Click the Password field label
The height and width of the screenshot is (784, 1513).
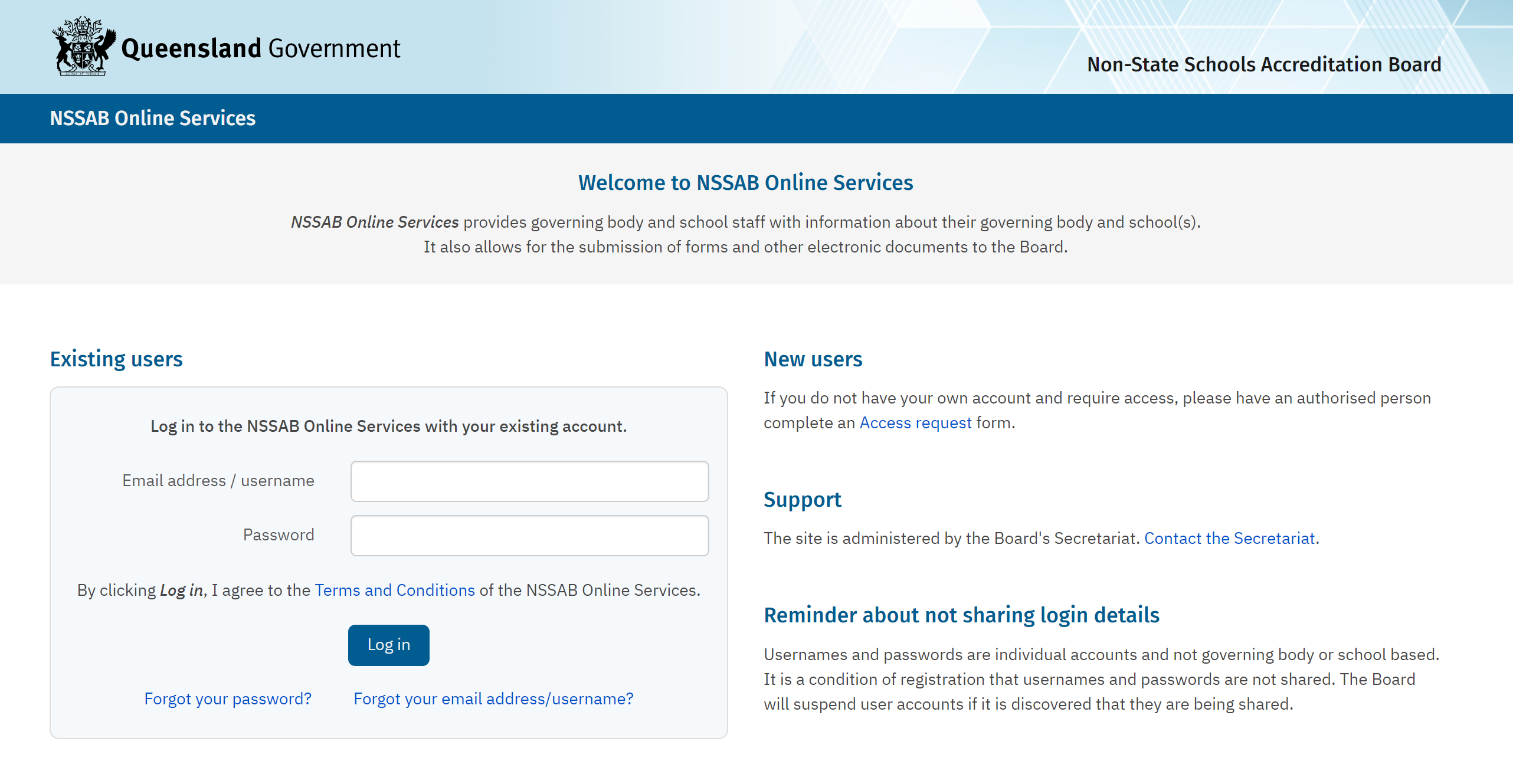[279, 535]
